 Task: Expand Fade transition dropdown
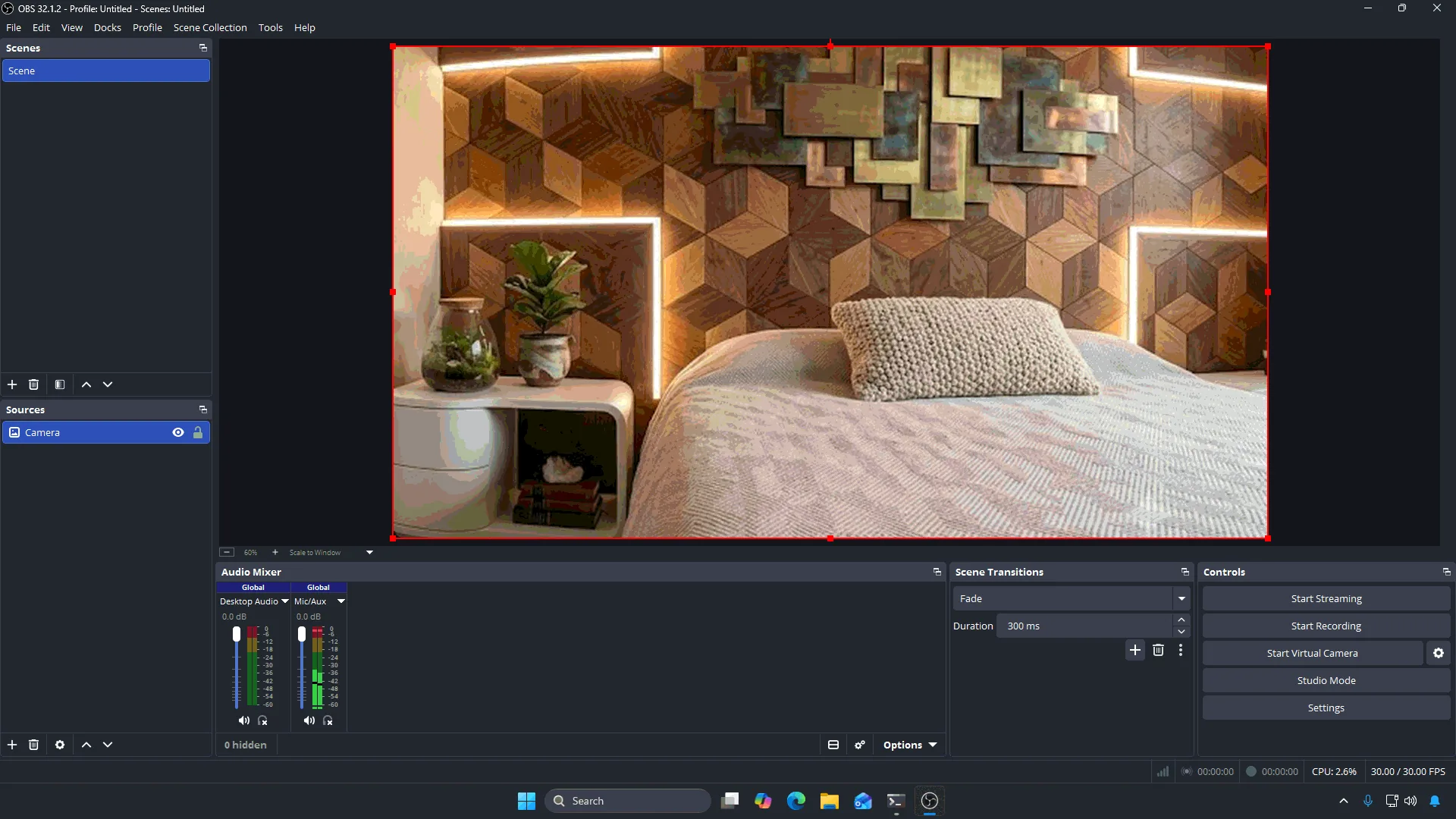pyautogui.click(x=1181, y=598)
